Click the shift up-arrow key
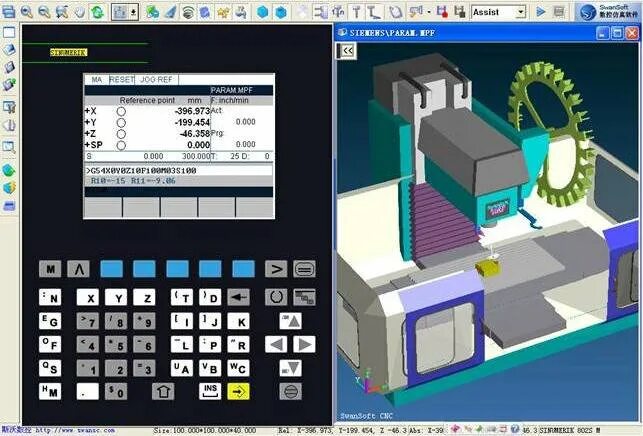This screenshot has width=643, height=436. point(163,392)
